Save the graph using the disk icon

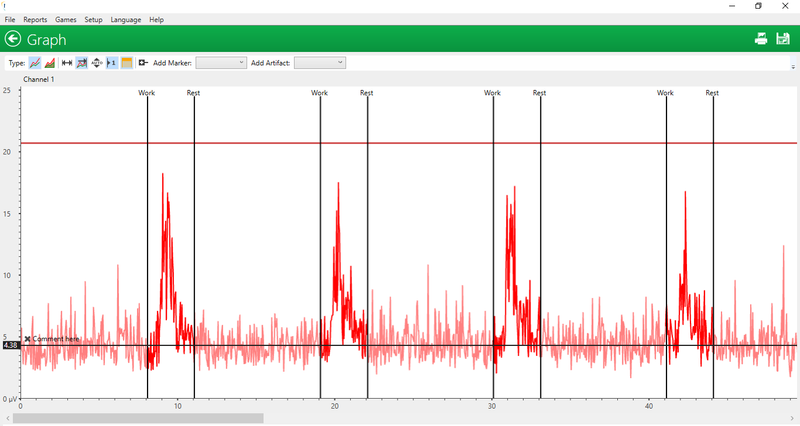pos(783,39)
